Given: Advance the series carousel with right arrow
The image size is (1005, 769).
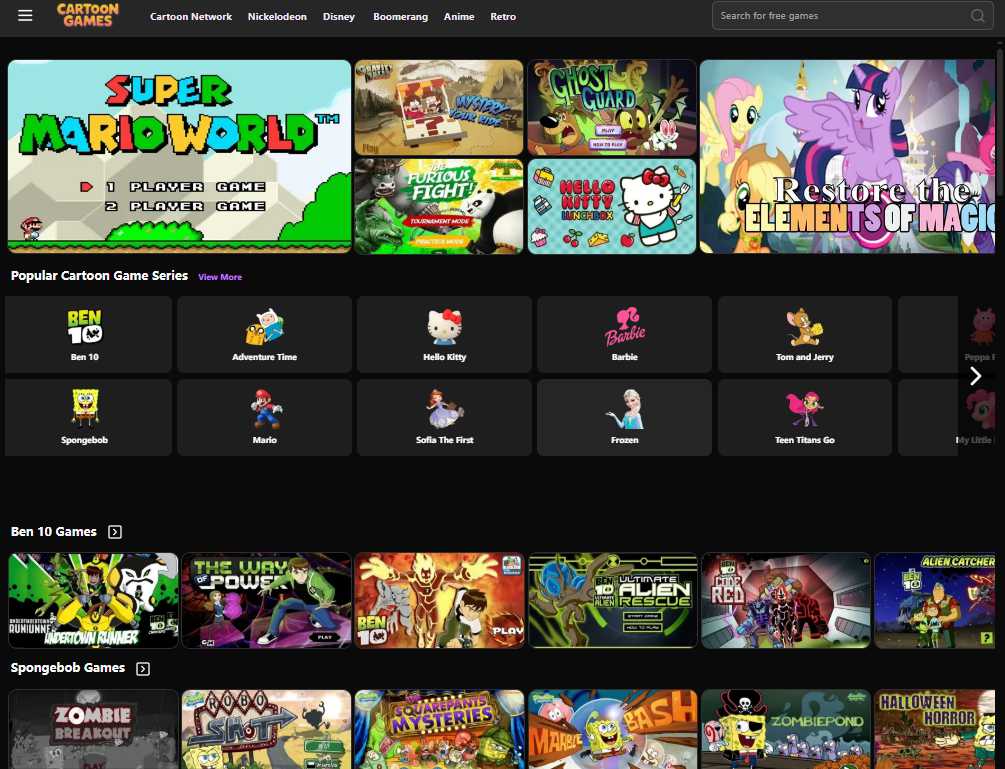Looking at the screenshot, I should pyautogui.click(x=975, y=376).
